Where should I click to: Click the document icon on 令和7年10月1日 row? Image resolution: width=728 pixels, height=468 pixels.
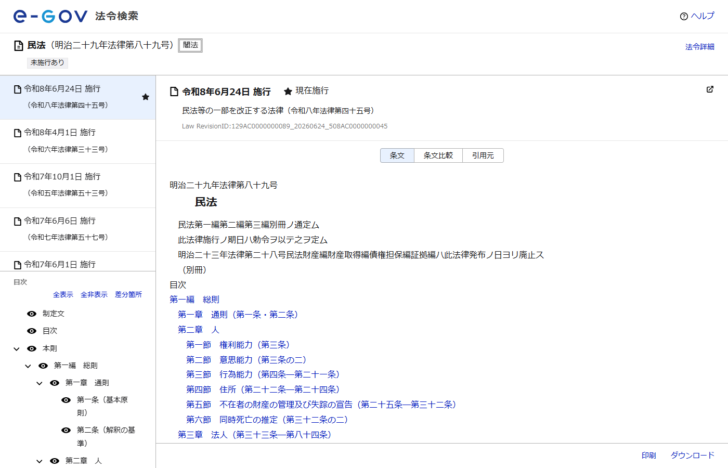point(18,177)
